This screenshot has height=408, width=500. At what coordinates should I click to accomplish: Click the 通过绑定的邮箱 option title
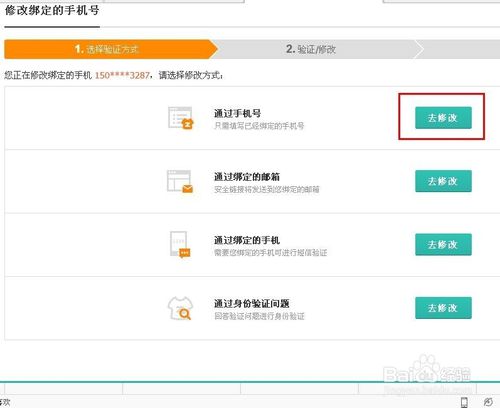pyautogui.click(x=247, y=177)
